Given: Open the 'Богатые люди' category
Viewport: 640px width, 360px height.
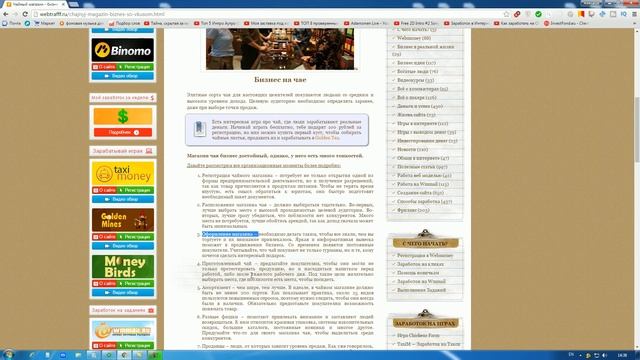Looking at the screenshot, I should (418, 71).
